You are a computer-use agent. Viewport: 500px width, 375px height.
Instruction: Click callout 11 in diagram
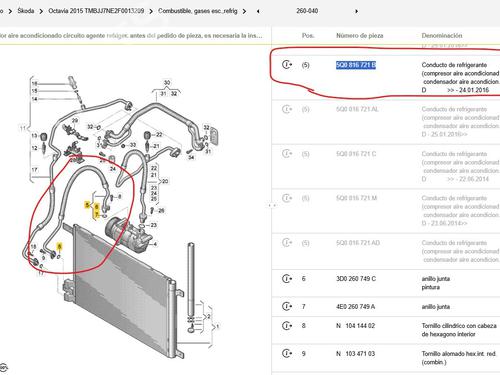23,128
